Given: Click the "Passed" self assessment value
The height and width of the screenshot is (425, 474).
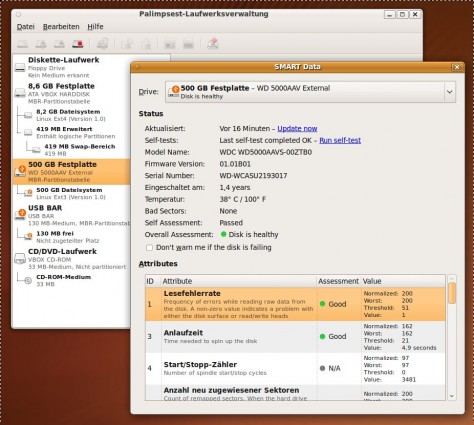Looking at the screenshot, I should tap(231, 223).
